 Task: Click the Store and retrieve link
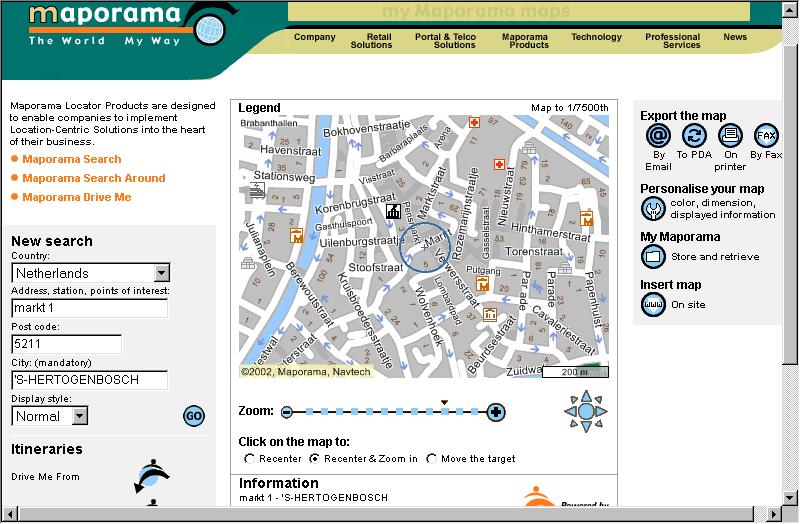[715, 257]
